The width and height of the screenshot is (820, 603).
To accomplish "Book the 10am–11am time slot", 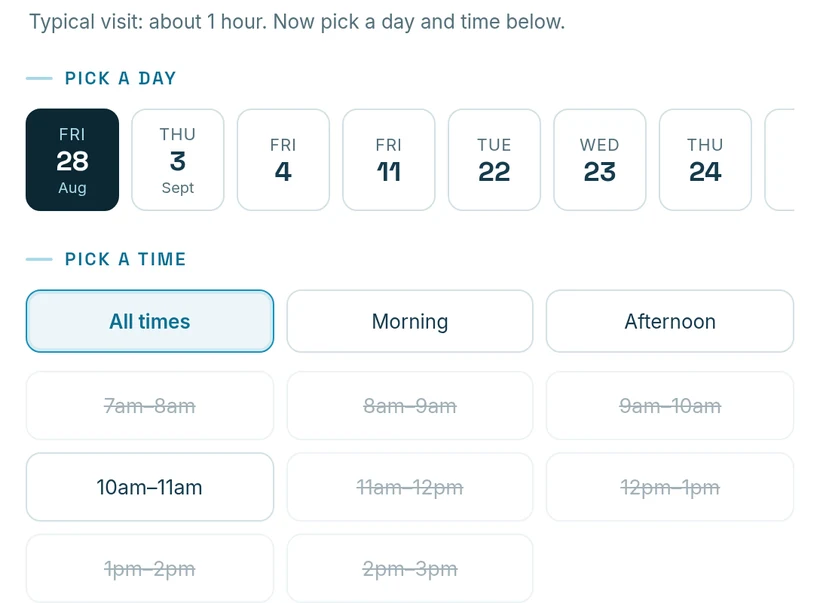I will pos(150,487).
